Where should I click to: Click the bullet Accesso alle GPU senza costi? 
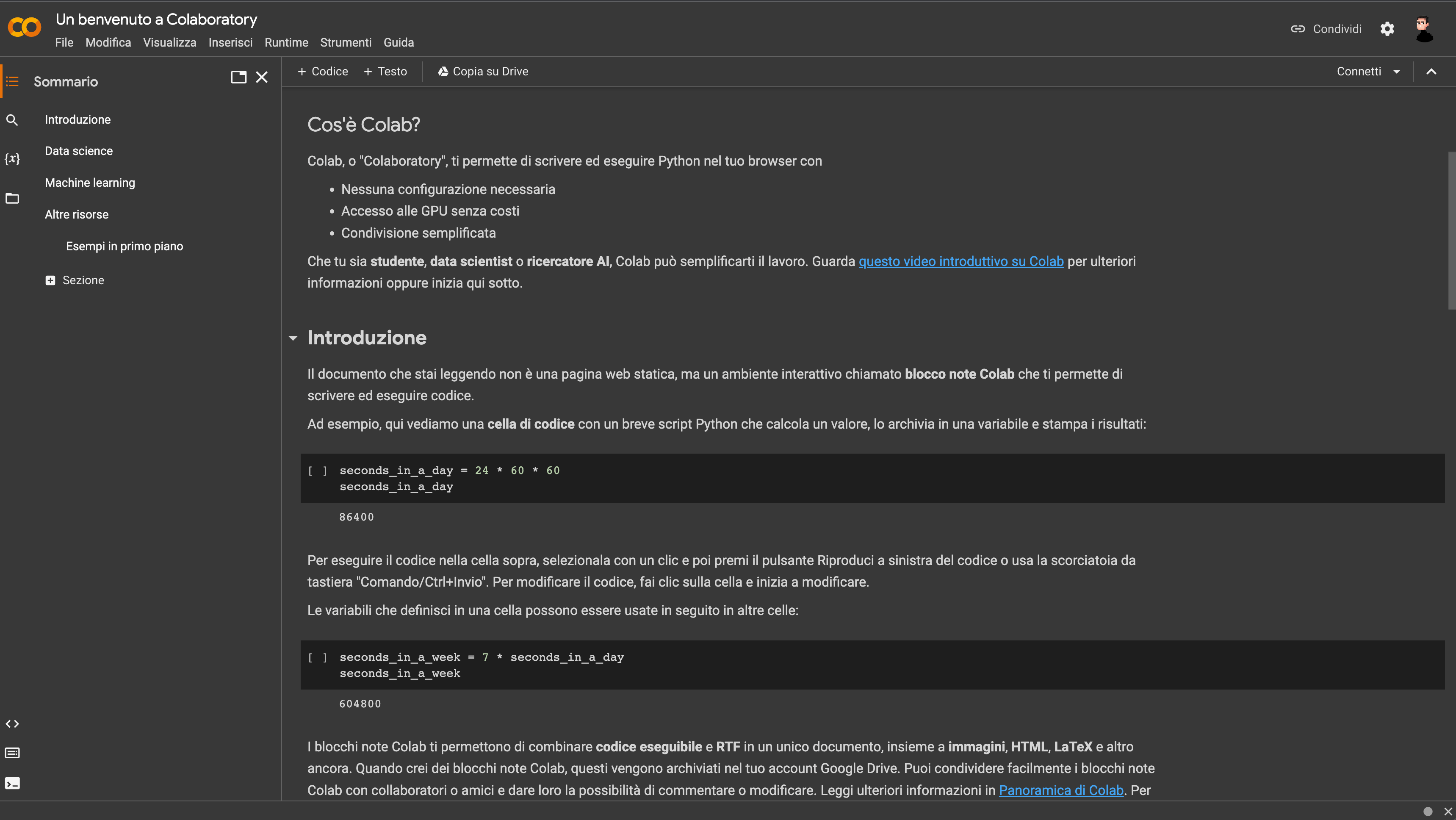tap(430, 211)
